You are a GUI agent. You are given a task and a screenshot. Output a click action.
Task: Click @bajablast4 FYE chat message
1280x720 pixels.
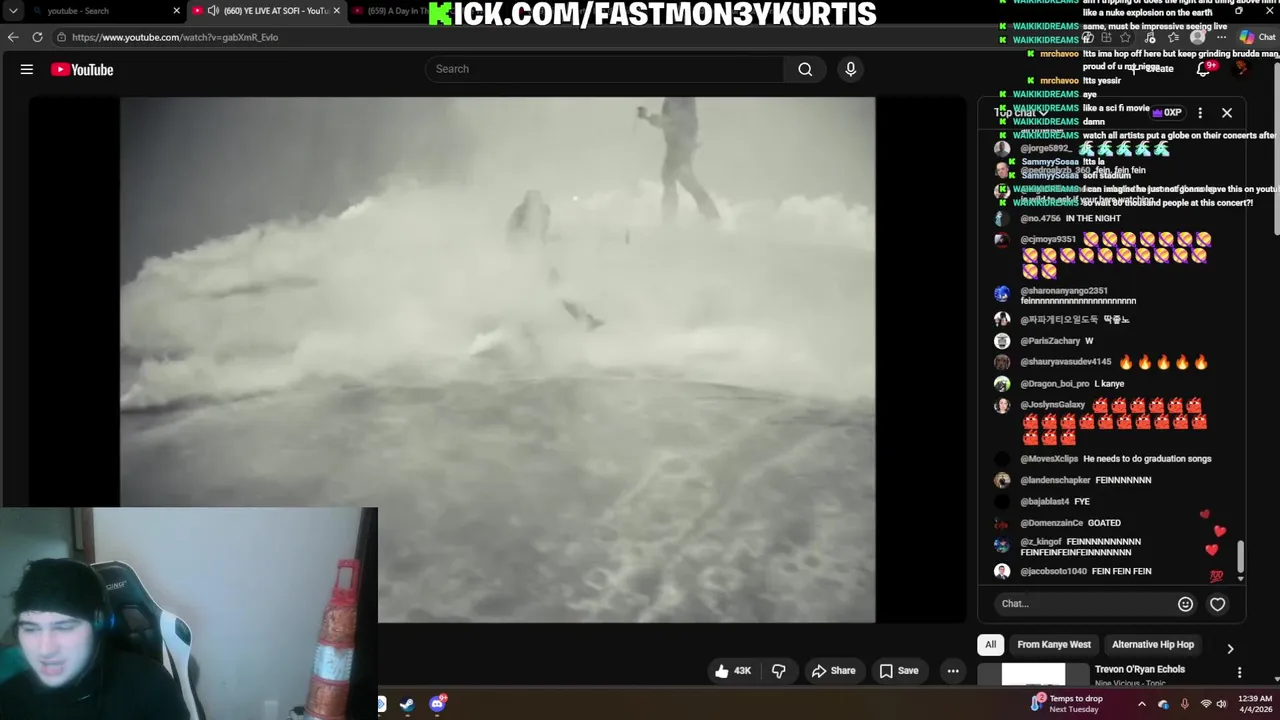tap(1042, 502)
